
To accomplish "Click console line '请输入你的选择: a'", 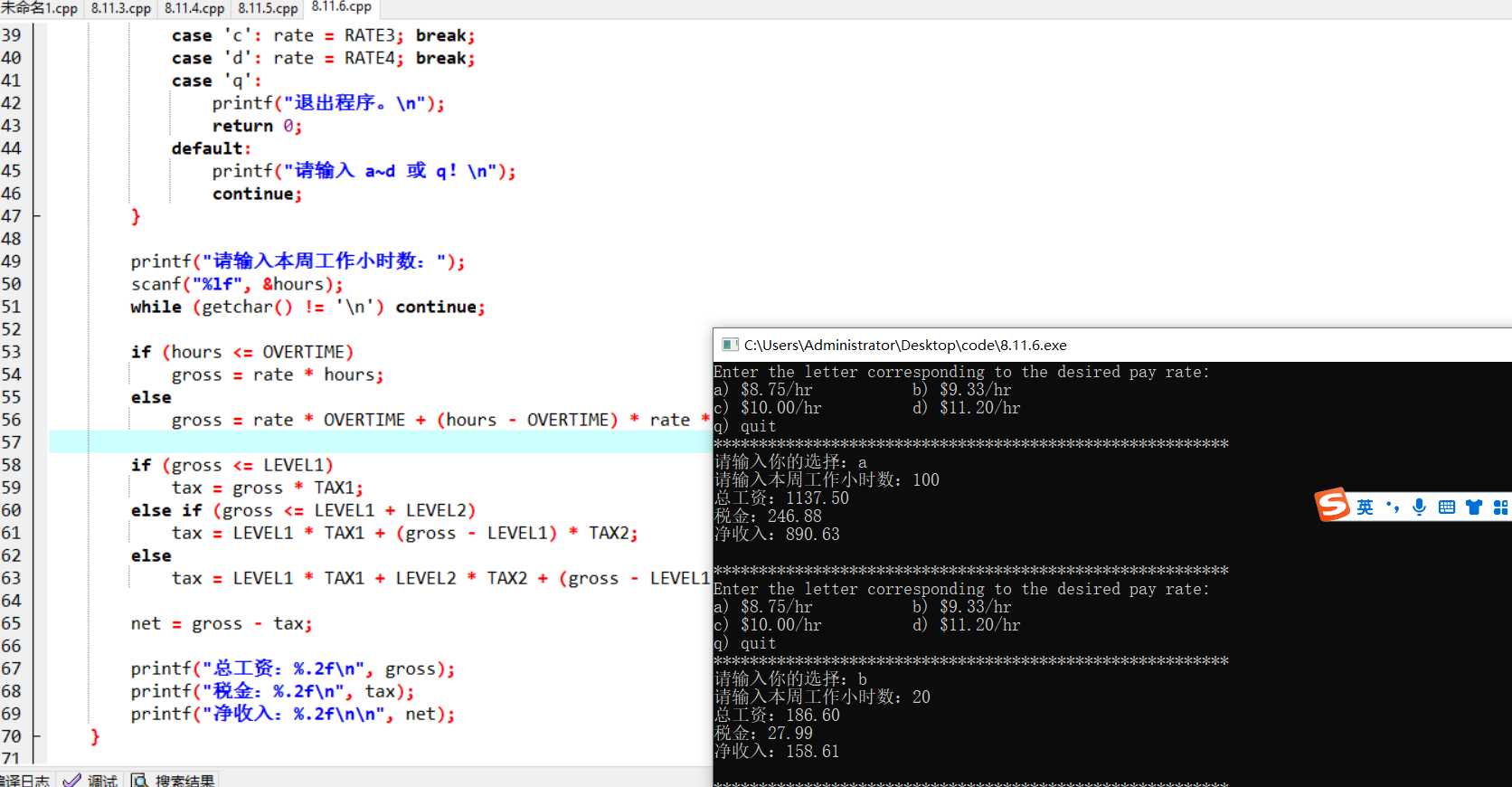I will 790,462.
